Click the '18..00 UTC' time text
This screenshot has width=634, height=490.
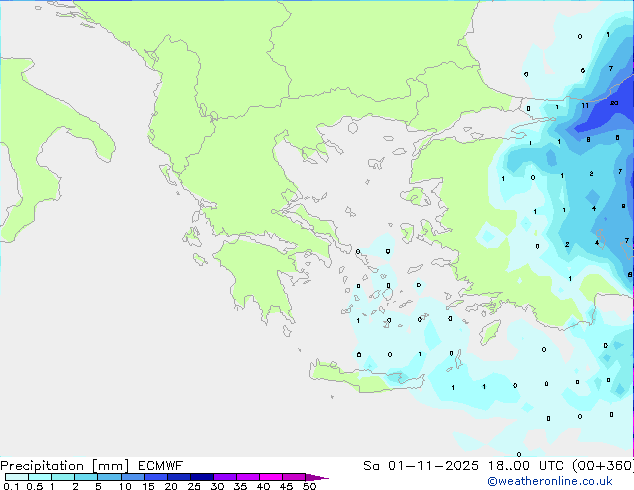pyautogui.click(x=526, y=466)
